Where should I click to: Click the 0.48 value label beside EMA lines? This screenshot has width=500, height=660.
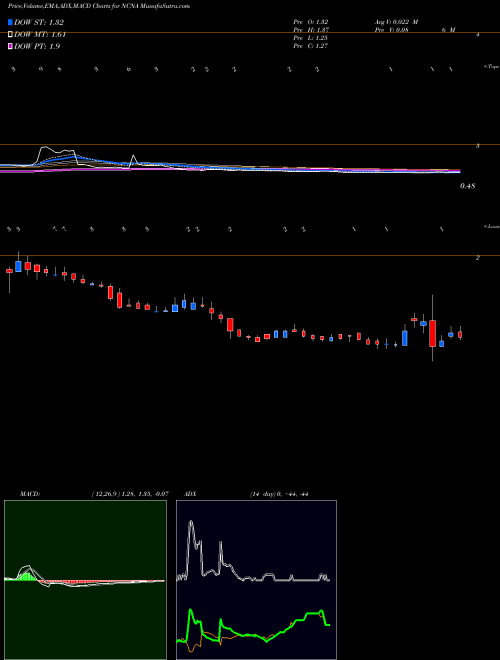click(467, 186)
